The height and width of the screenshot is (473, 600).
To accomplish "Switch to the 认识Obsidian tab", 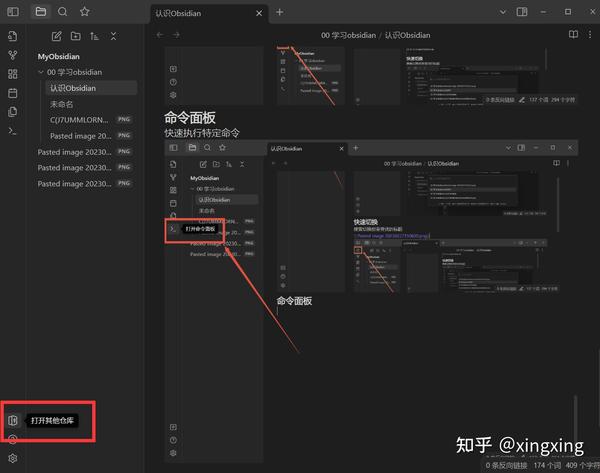I will click(x=178, y=13).
